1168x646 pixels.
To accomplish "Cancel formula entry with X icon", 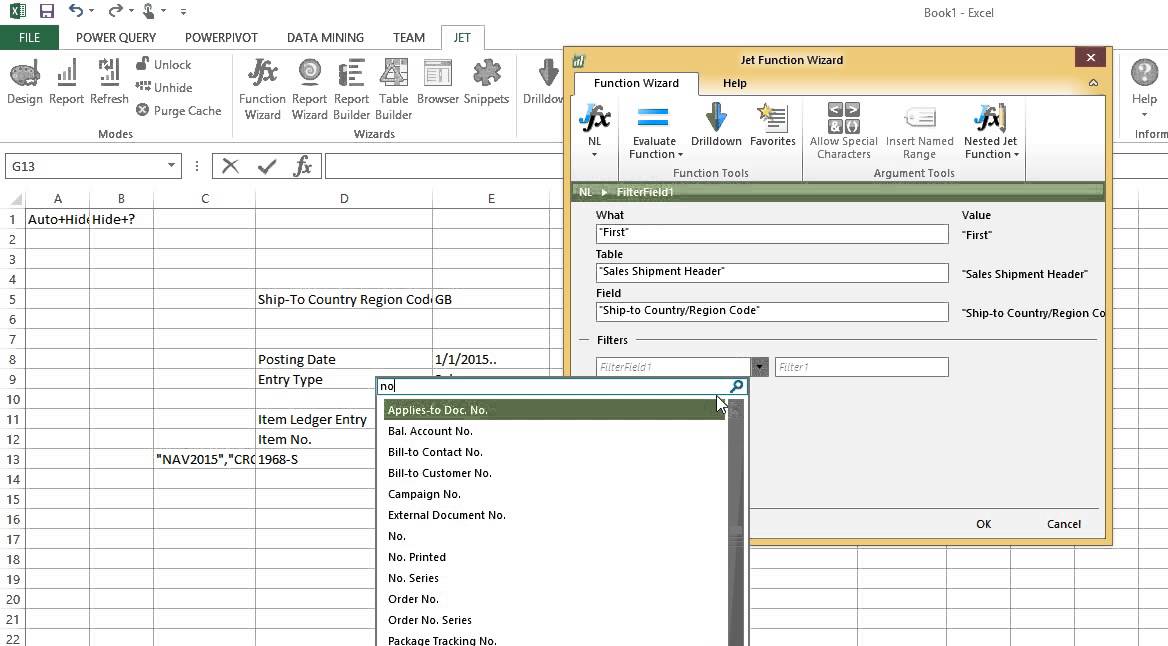I will click(x=230, y=166).
